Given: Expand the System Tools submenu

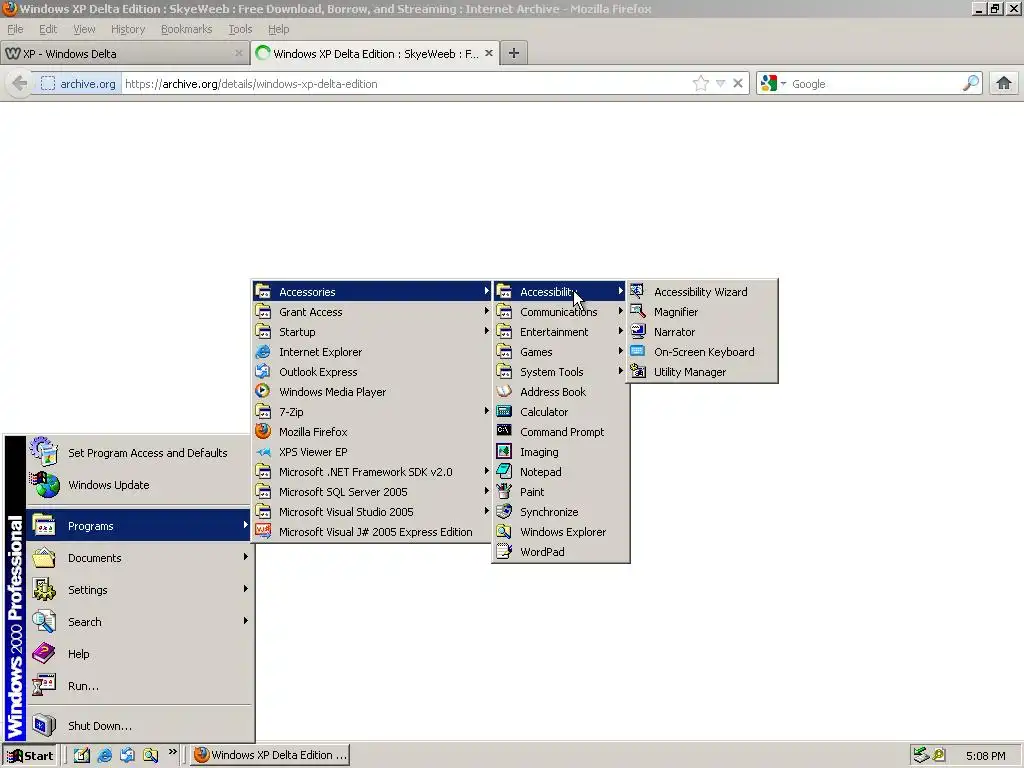Looking at the screenshot, I should [560, 372].
